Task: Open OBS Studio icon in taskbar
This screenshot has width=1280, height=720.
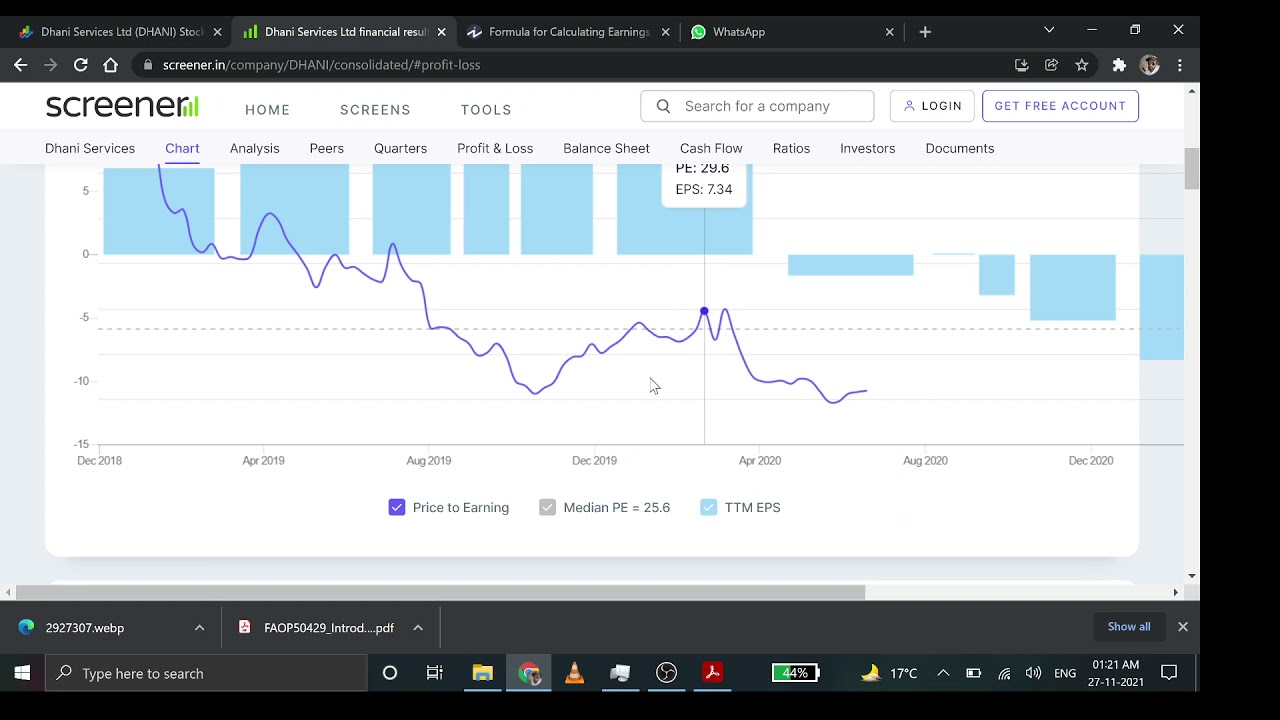Action: tap(667, 673)
